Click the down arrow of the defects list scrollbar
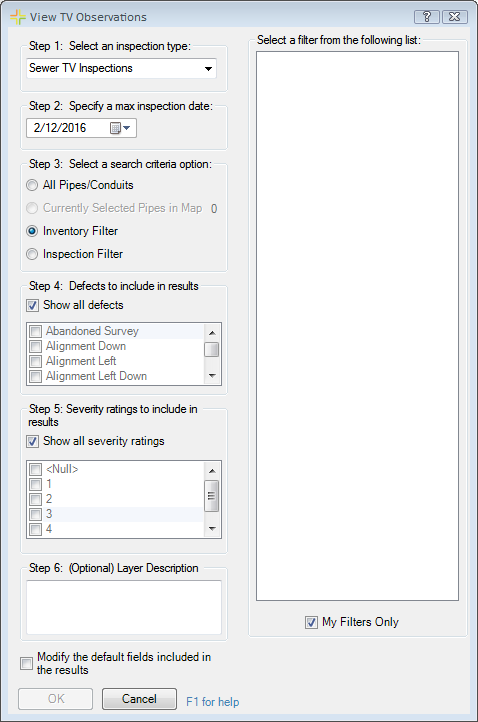Screen dimensions: 478x722 coord(212,376)
